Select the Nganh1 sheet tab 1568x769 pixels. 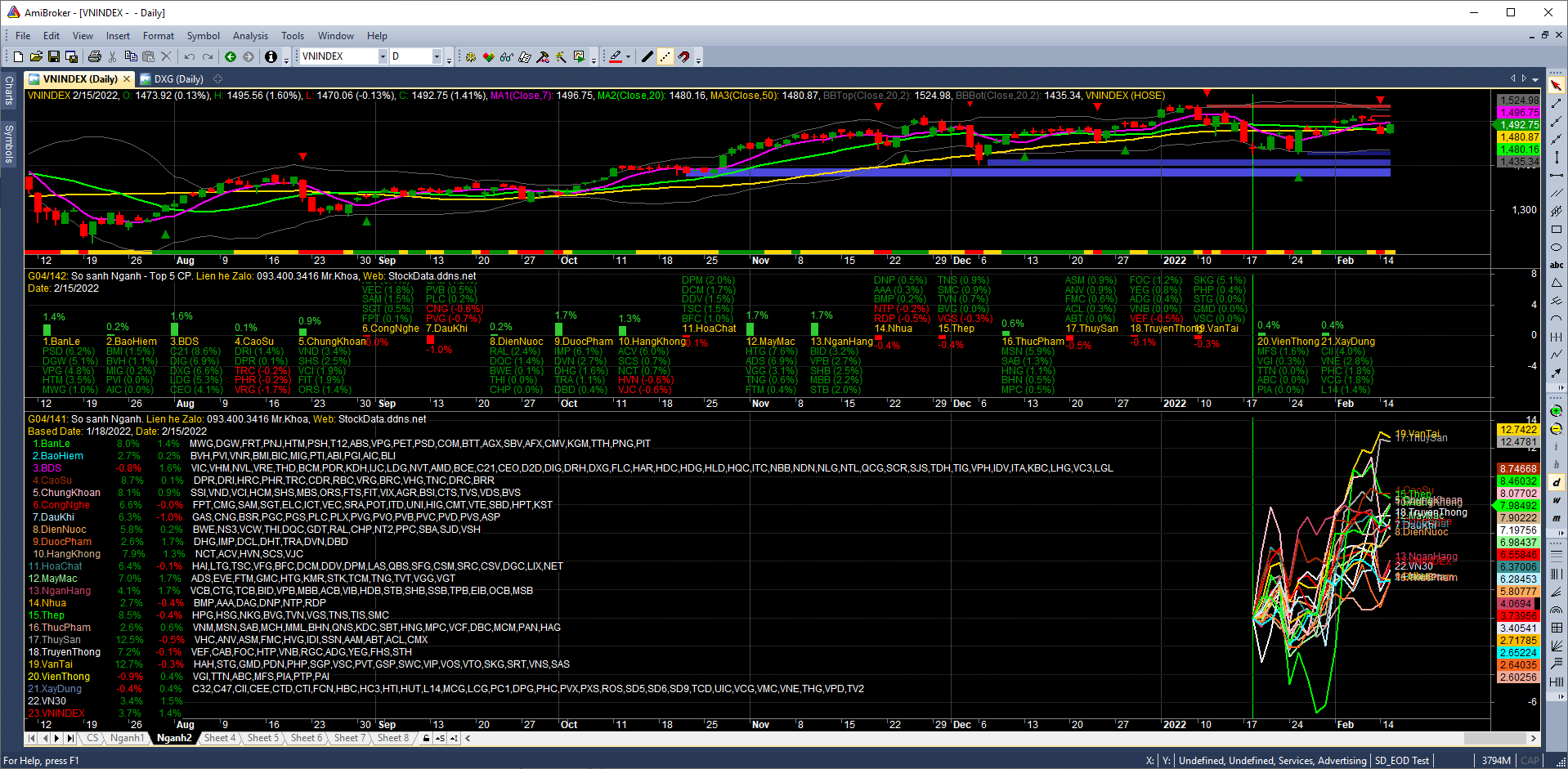click(x=127, y=738)
